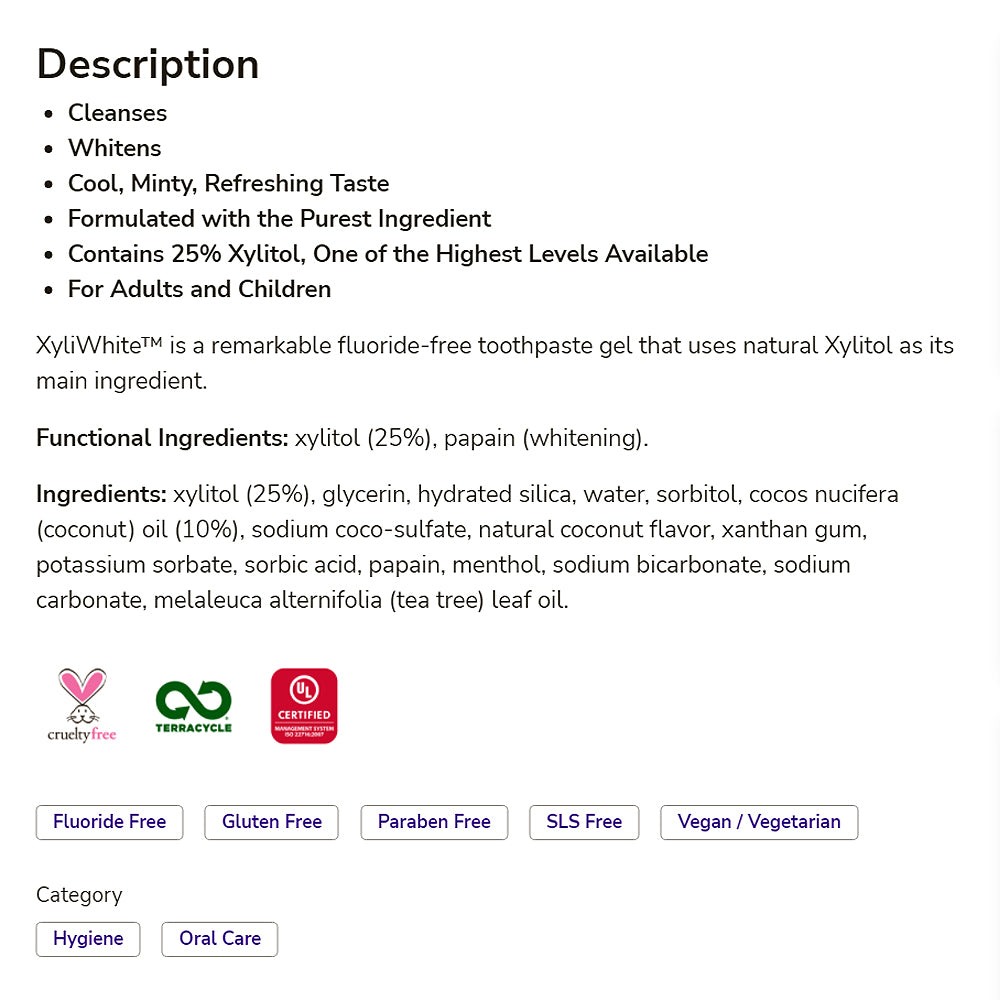
Task: Click the "Cool, Minty, Refreshing Taste" bullet
Action: [228, 184]
